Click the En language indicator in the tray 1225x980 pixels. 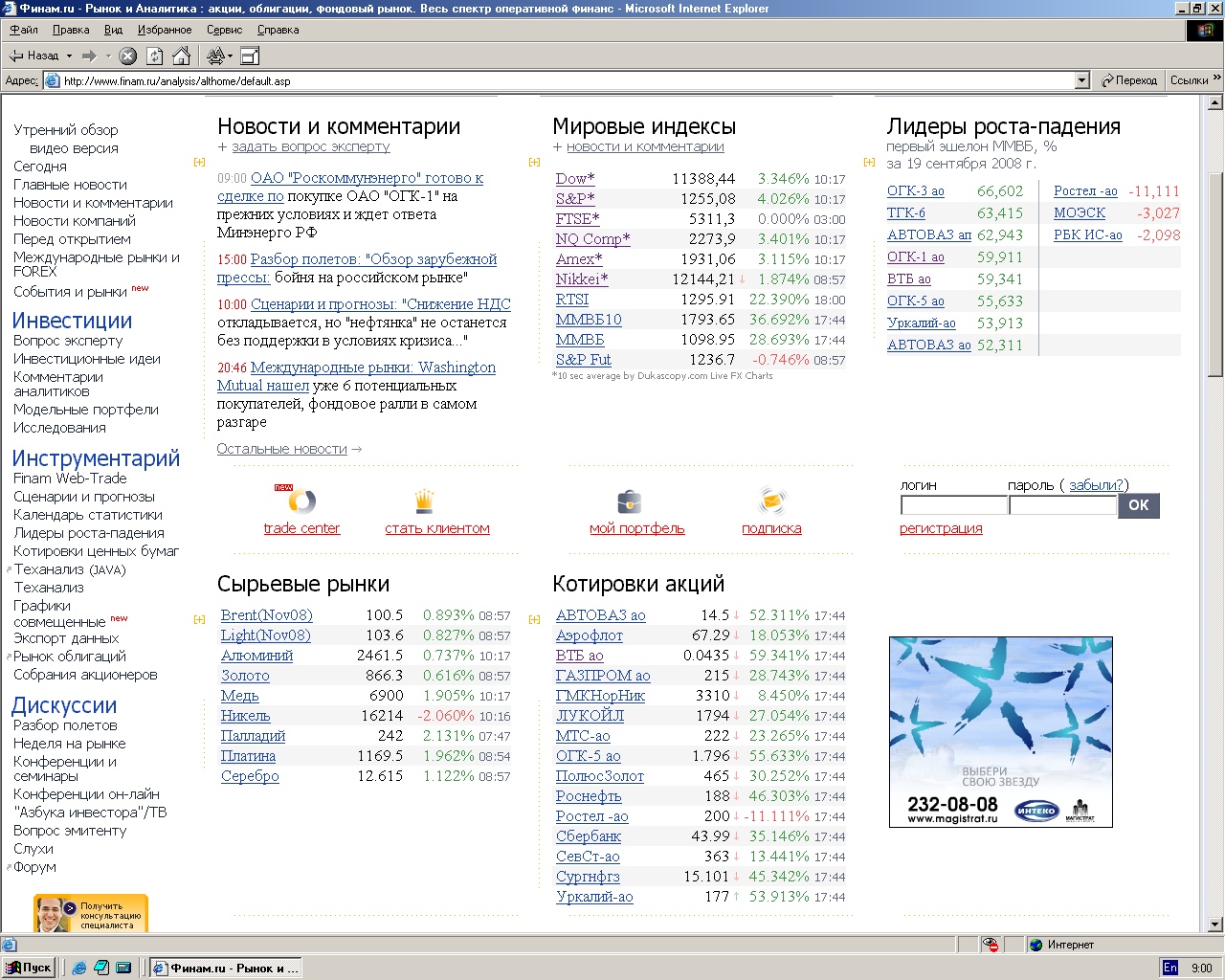tap(1169, 968)
